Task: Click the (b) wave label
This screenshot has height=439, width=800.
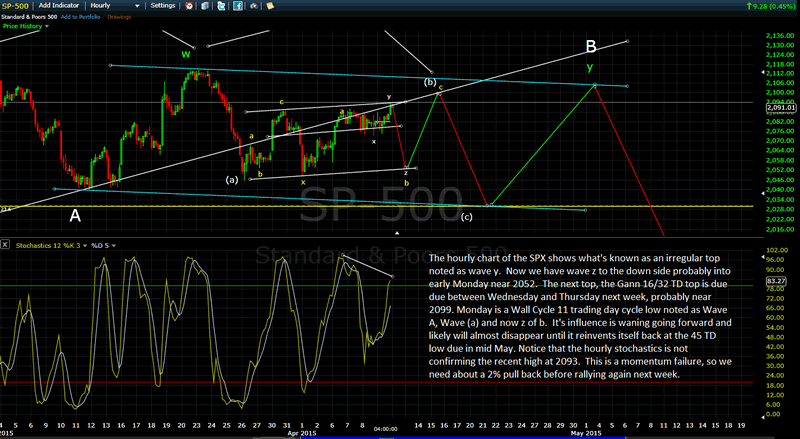Action: tap(430, 82)
